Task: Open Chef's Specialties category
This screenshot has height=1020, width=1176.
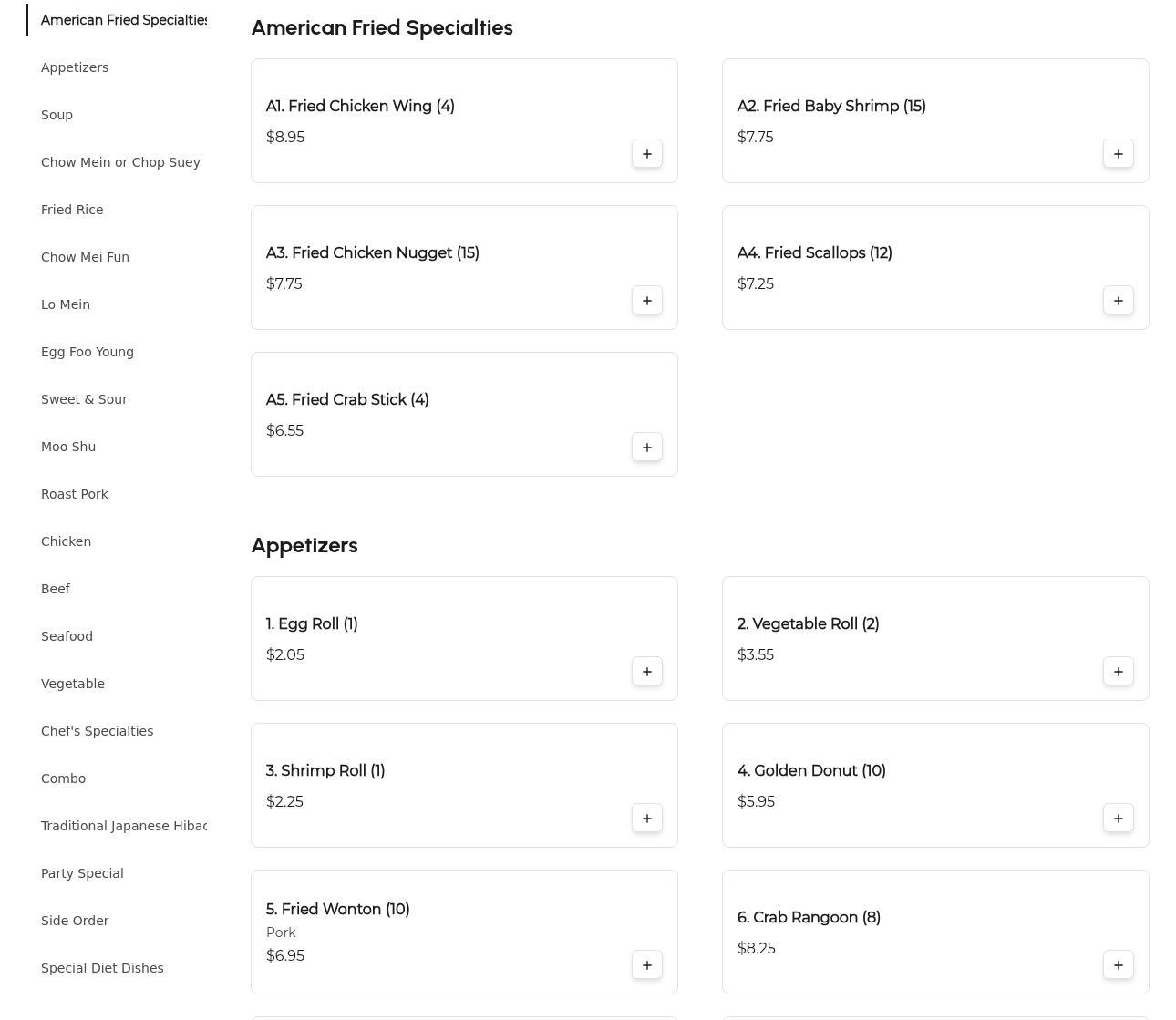Action: tap(97, 731)
